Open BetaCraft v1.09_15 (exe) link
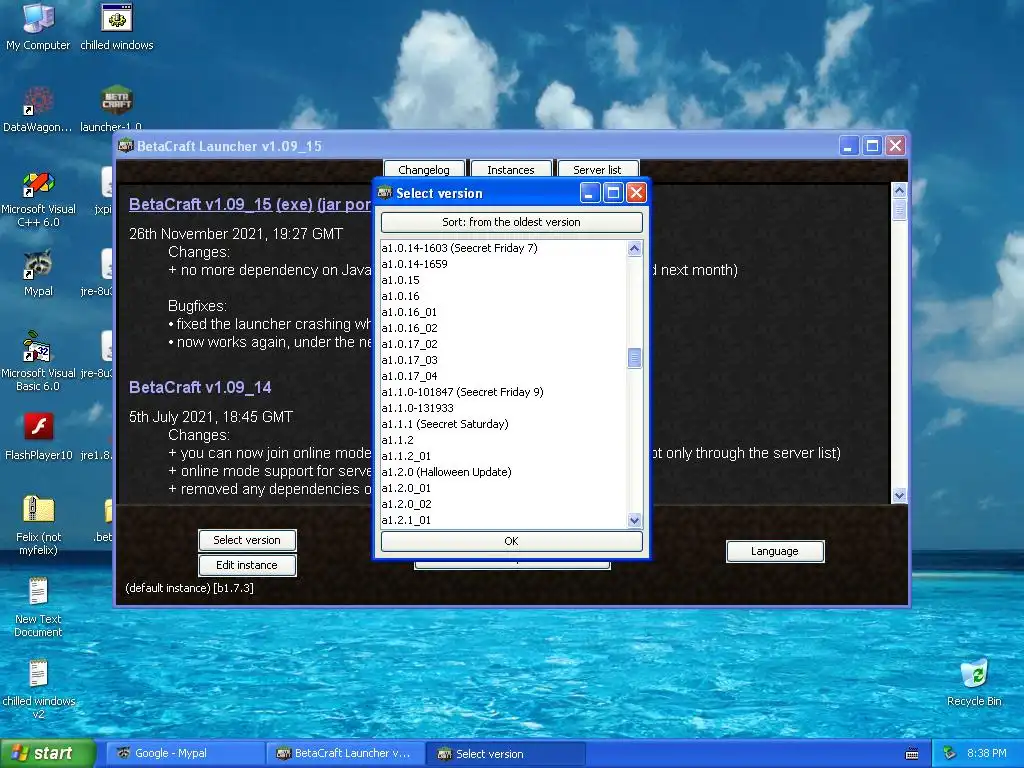 (x=221, y=204)
